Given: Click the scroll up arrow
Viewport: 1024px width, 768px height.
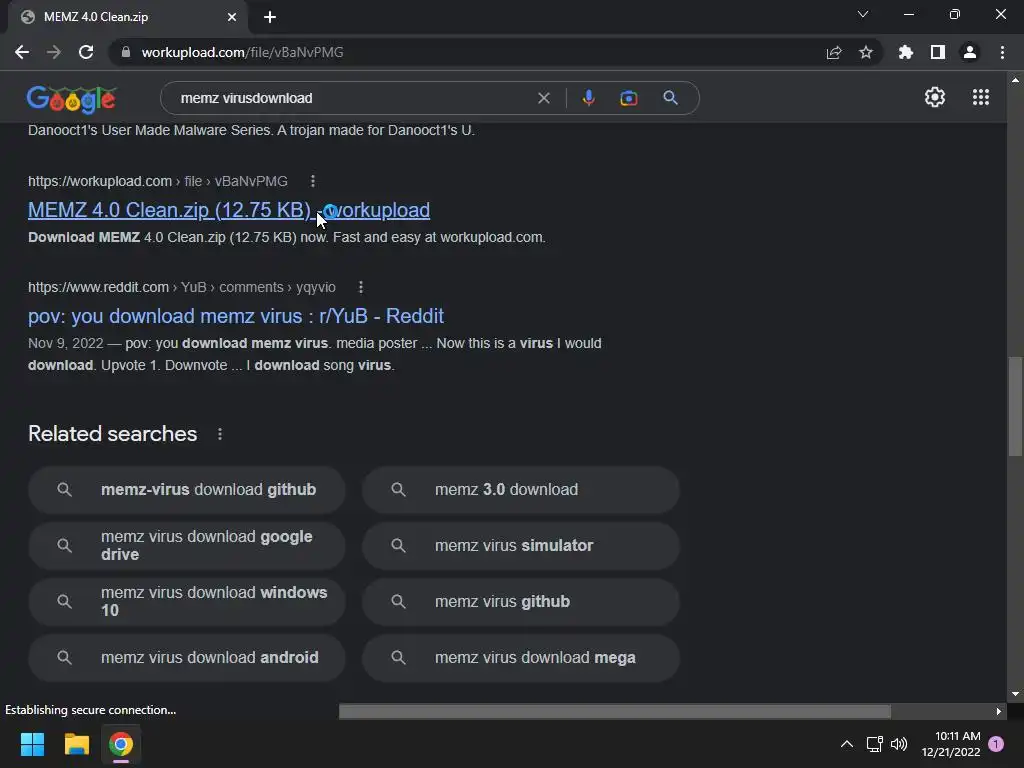Looking at the screenshot, I should coord(1015,80).
